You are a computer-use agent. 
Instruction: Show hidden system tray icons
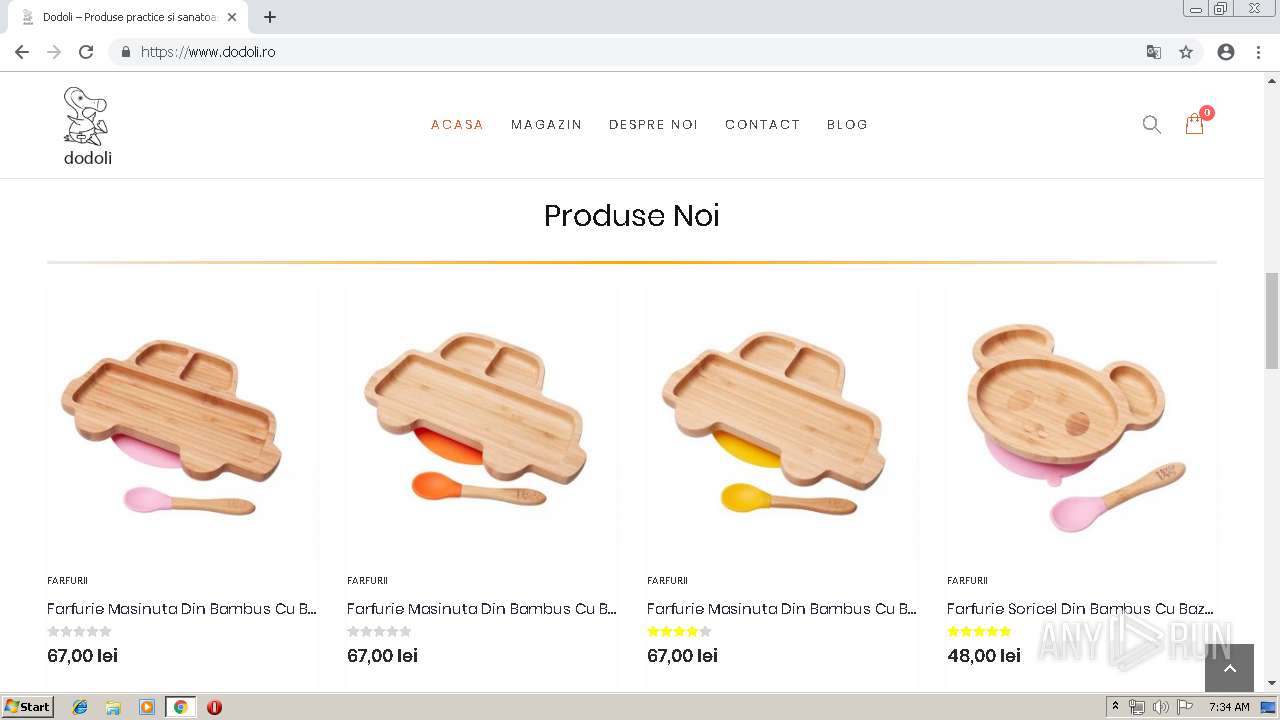(1115, 707)
